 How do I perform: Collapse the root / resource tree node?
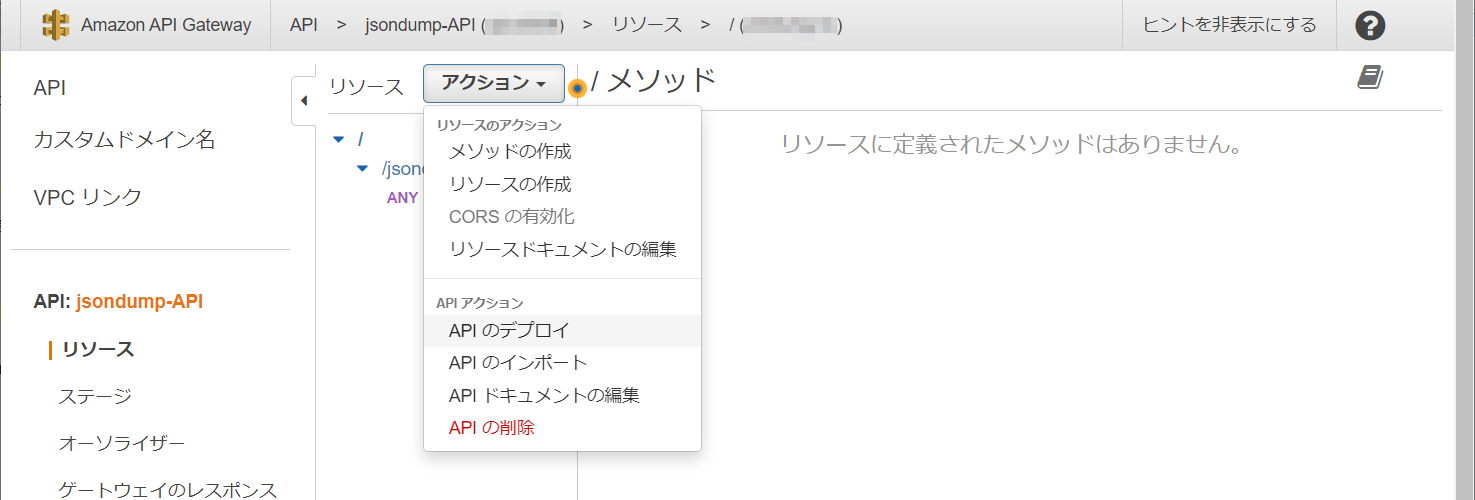point(338,139)
